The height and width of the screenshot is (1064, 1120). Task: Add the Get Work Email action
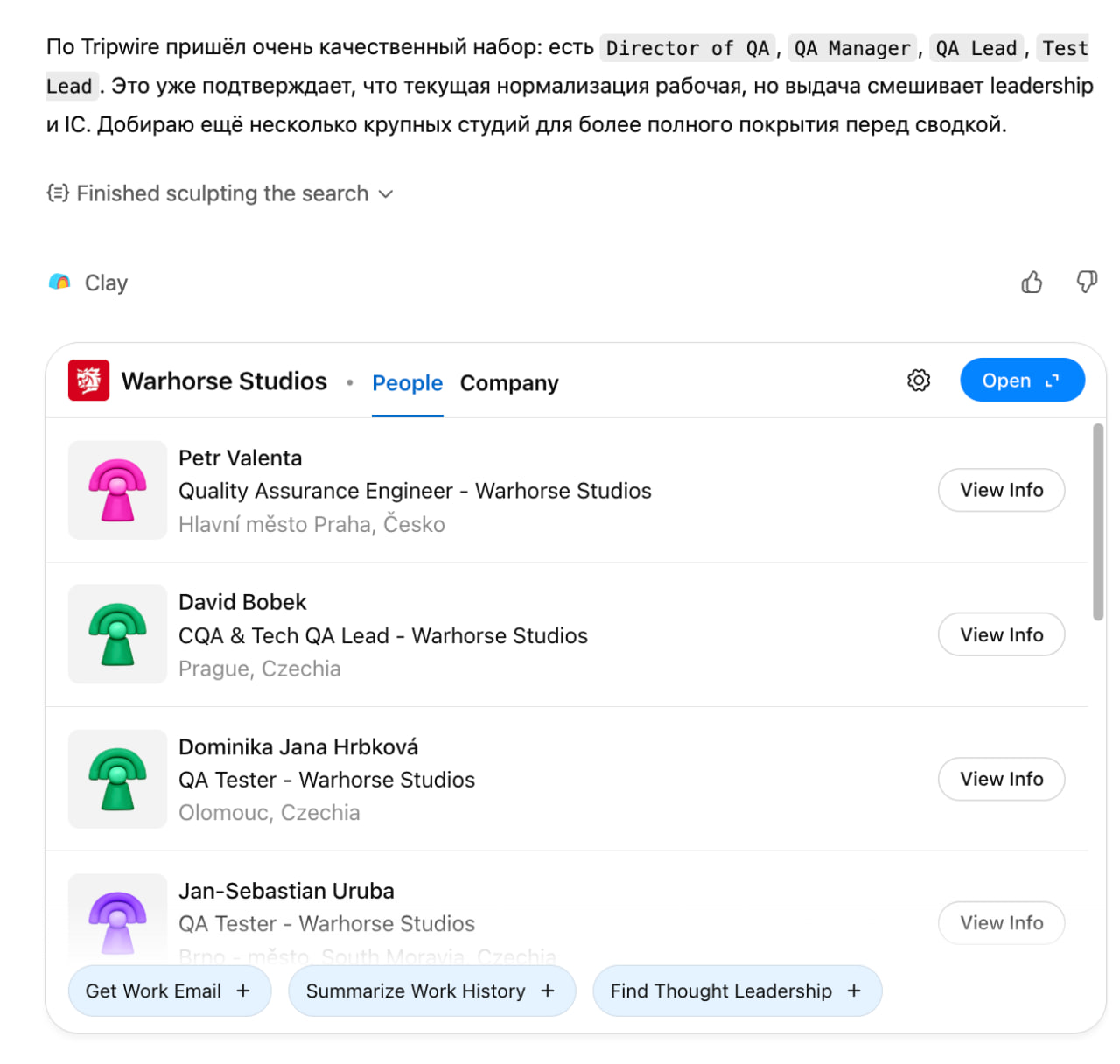169,990
